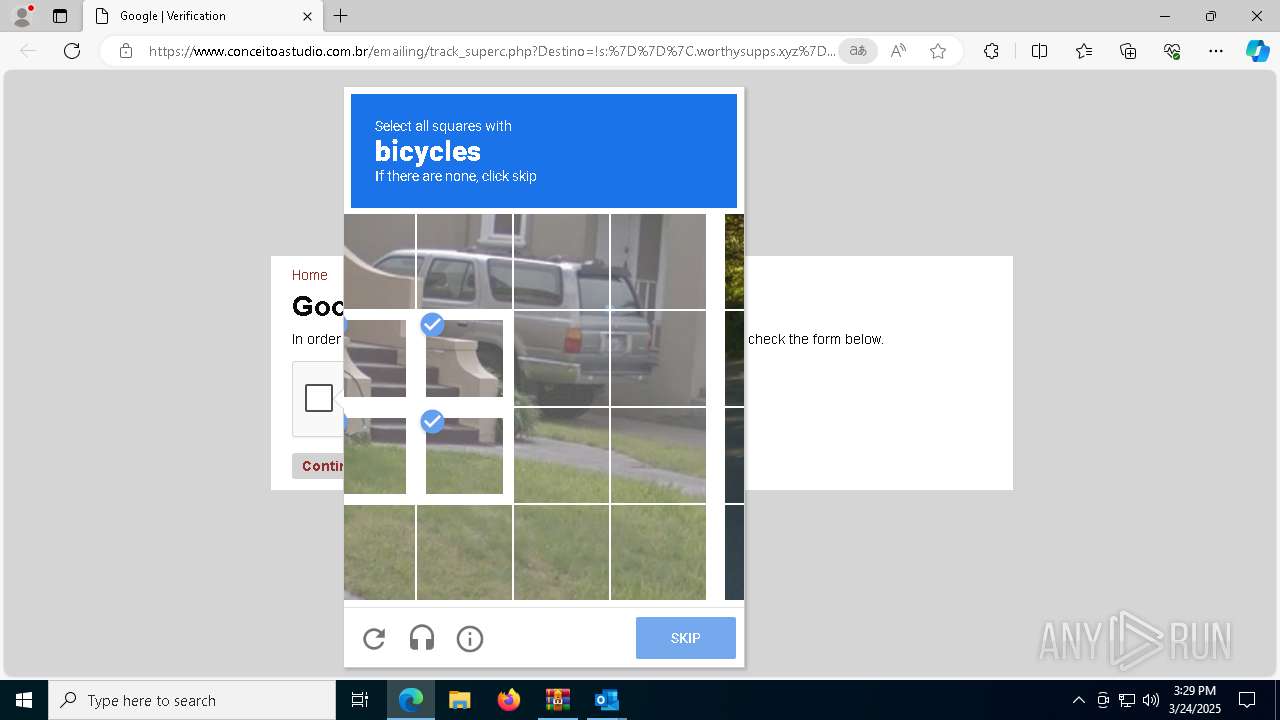Open a new tab
The width and height of the screenshot is (1280, 720).
pos(341,16)
